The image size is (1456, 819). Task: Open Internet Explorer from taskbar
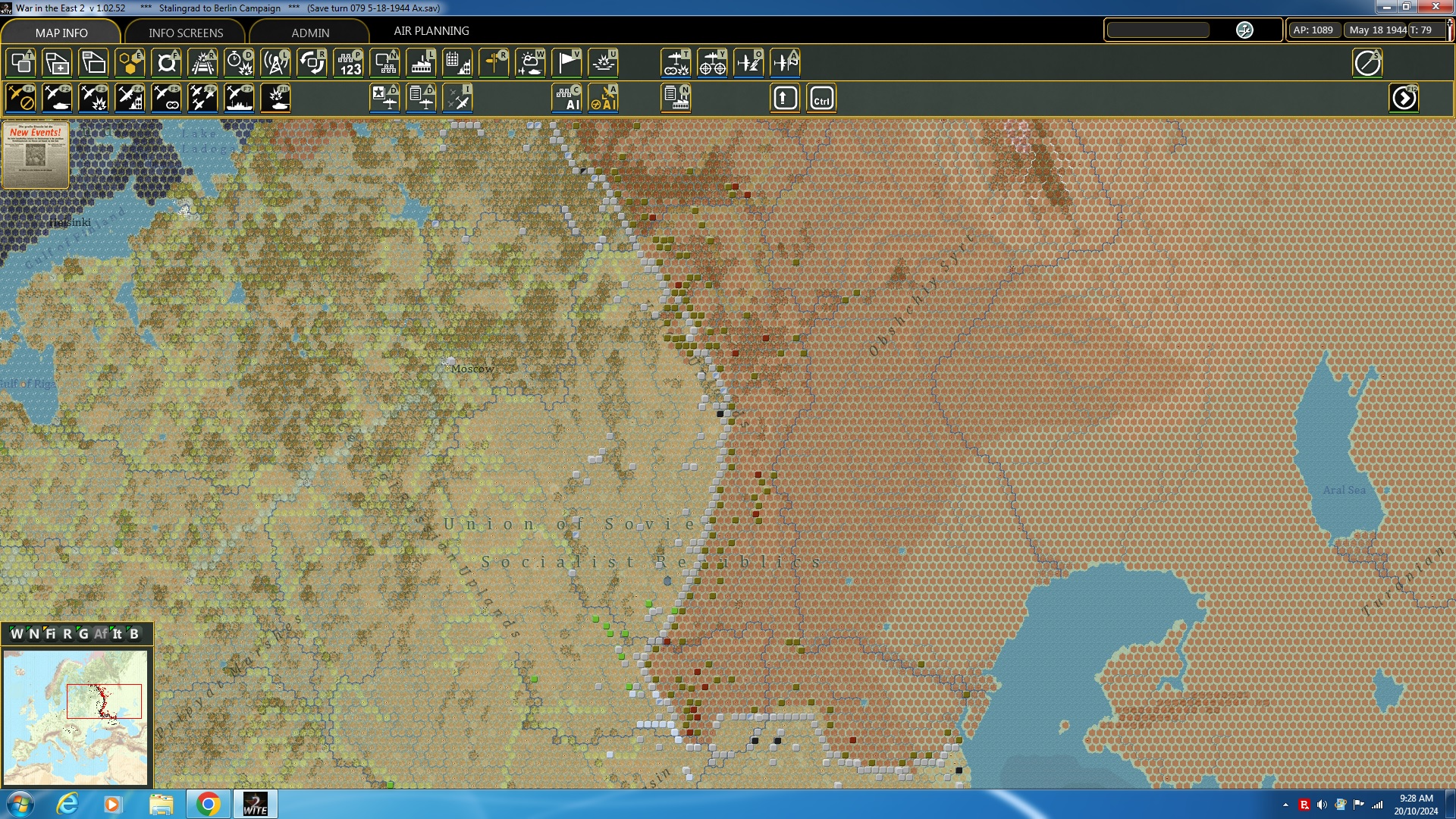(x=67, y=804)
